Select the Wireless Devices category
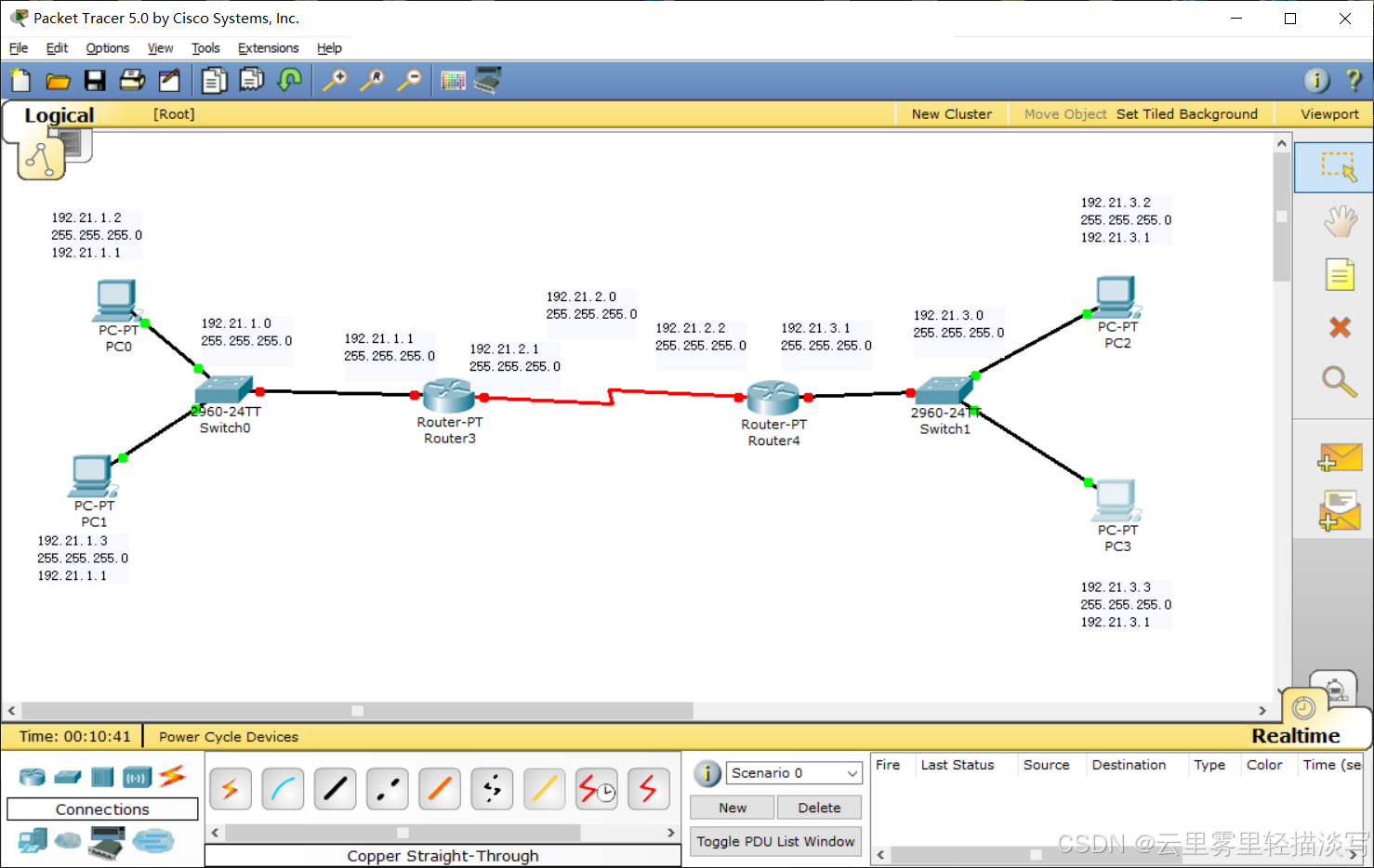 pos(137,777)
